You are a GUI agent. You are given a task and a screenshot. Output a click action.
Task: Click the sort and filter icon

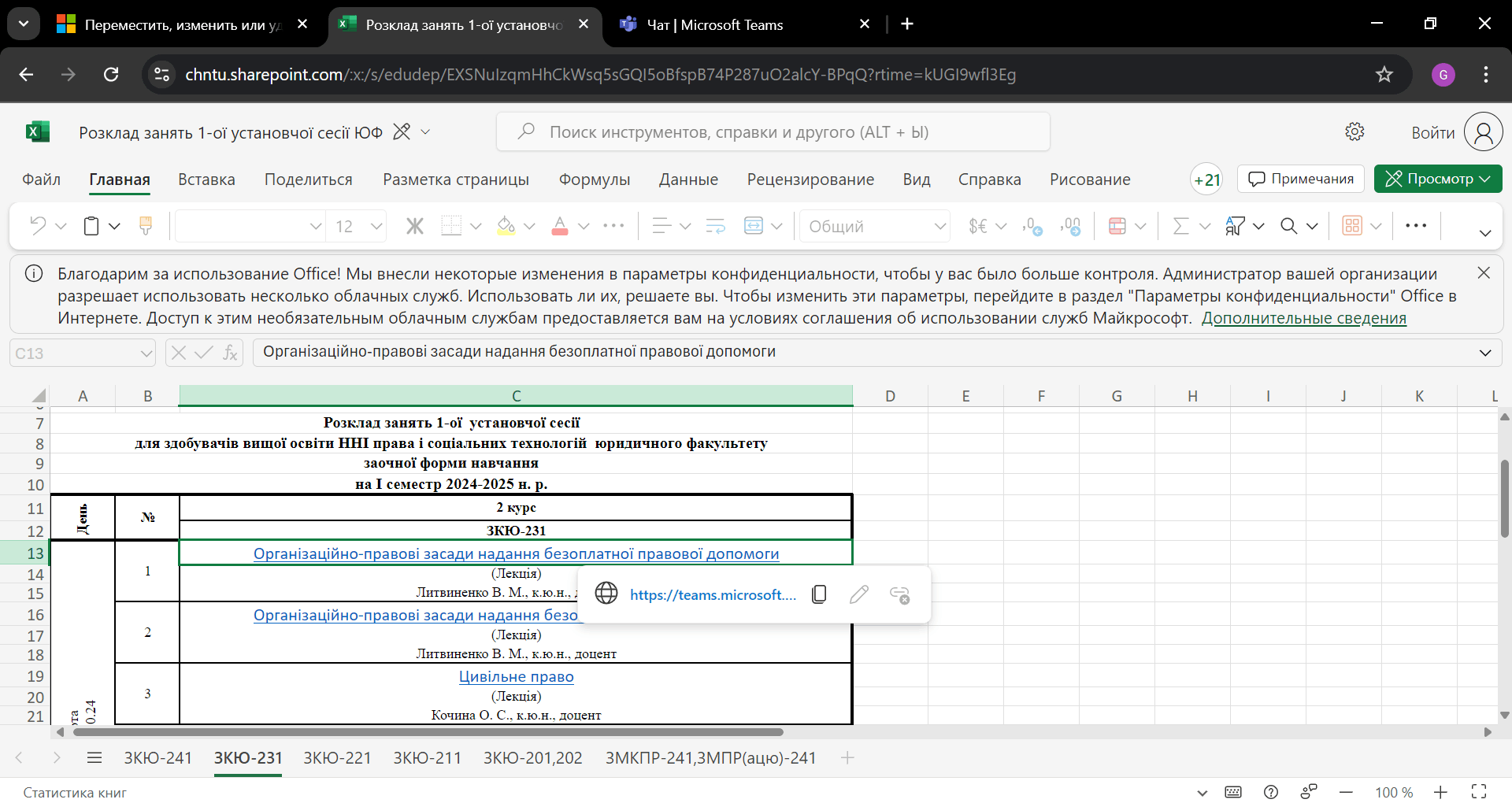[1235, 226]
